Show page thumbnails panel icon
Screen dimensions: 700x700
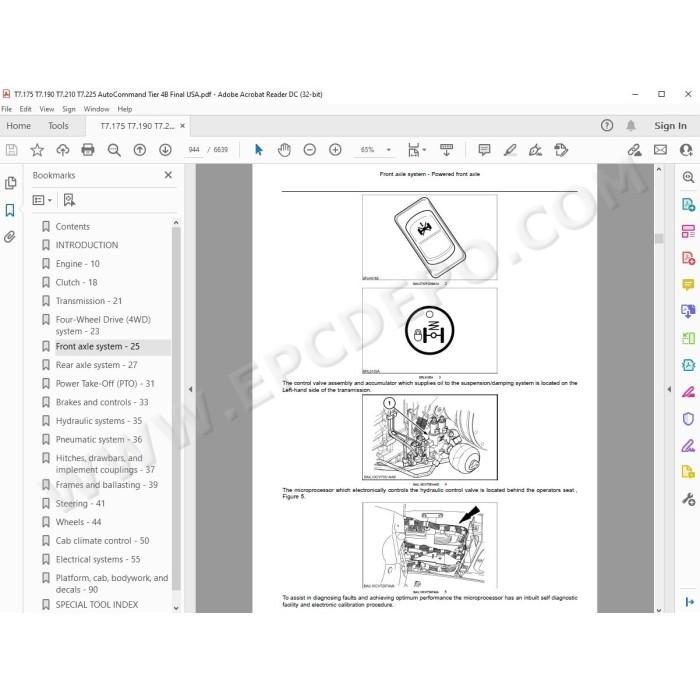point(11,183)
